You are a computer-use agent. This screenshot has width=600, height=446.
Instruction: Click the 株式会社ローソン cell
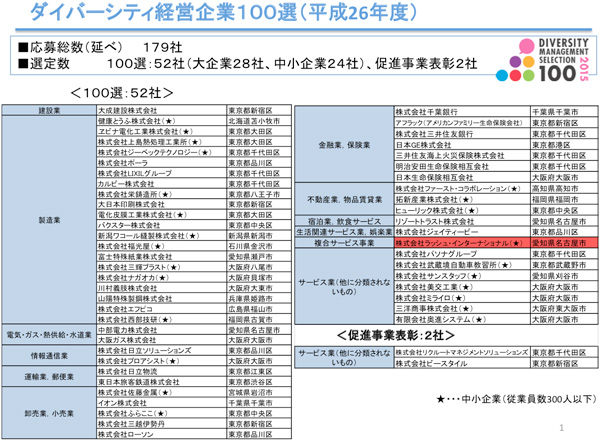coord(161,434)
